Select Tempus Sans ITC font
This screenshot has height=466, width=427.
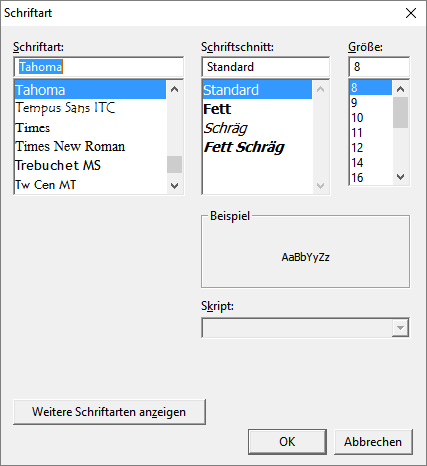tap(91, 108)
